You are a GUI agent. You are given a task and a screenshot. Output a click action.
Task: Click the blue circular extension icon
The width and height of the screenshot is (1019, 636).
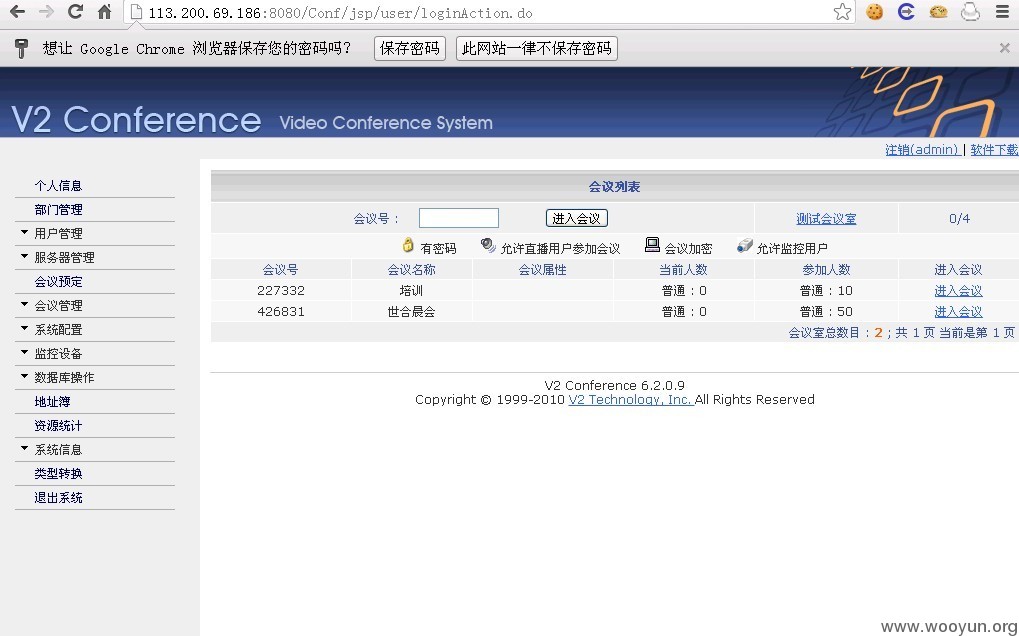pyautogui.click(x=906, y=12)
